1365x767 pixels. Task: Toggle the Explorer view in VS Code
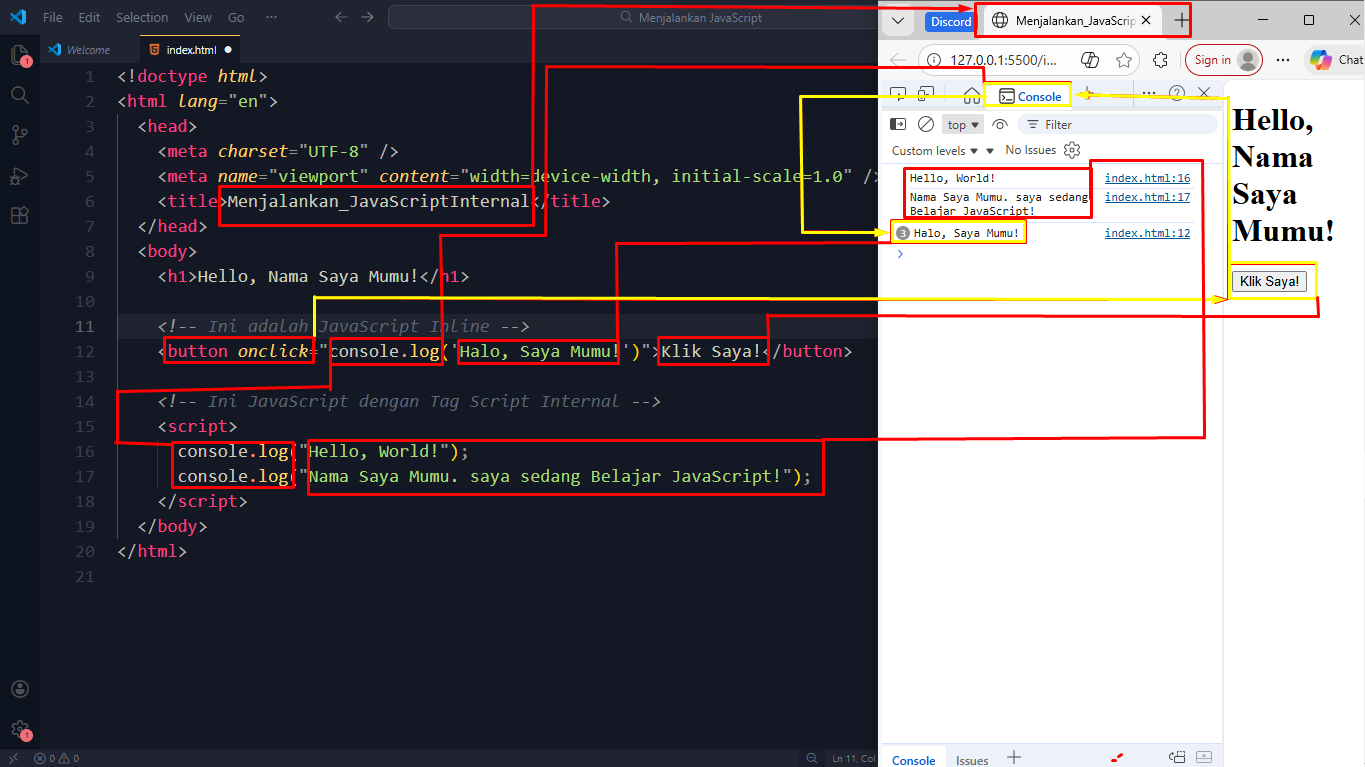[x=20, y=55]
